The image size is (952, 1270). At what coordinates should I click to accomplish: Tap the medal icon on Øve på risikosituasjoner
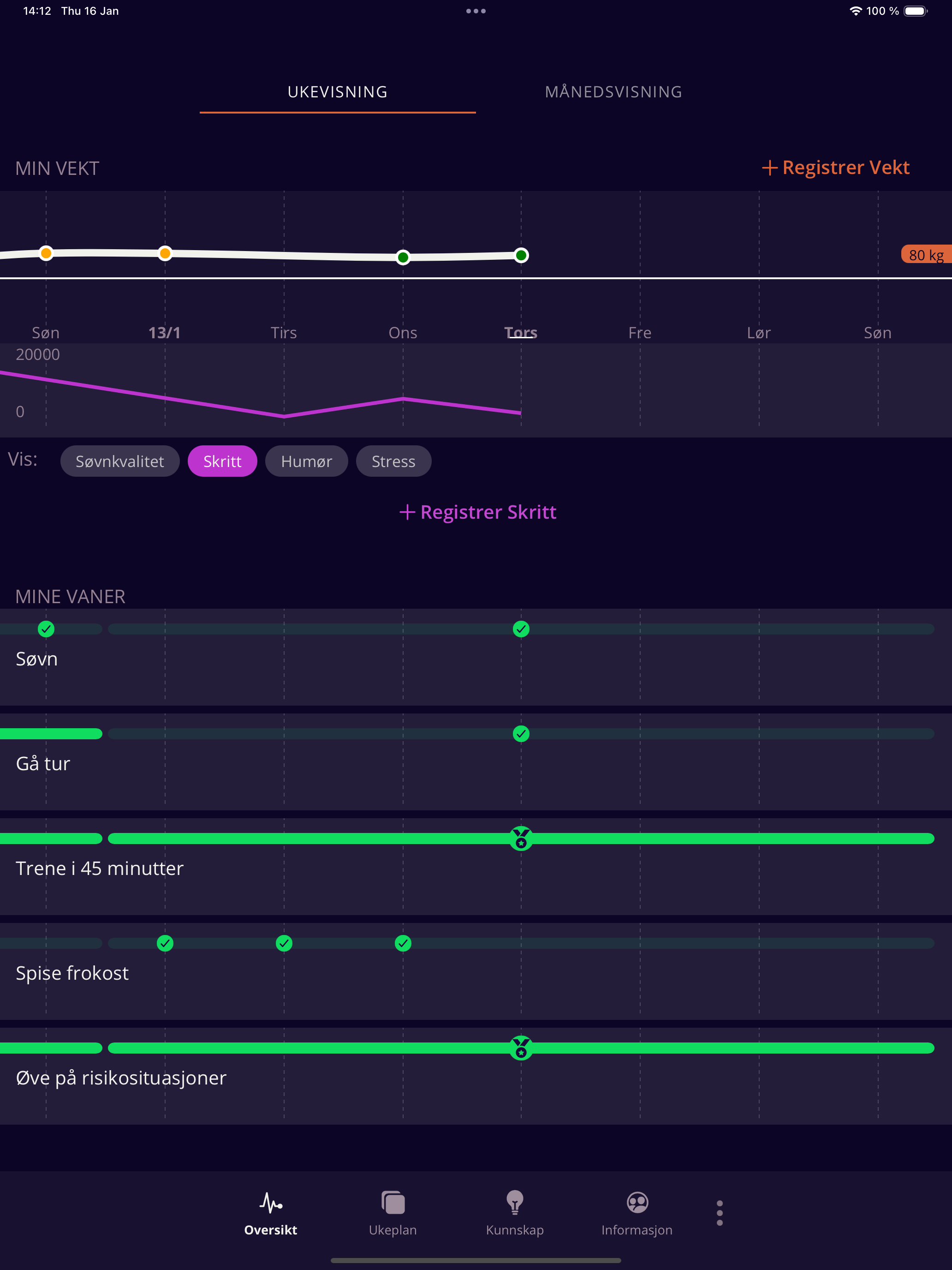(521, 1048)
